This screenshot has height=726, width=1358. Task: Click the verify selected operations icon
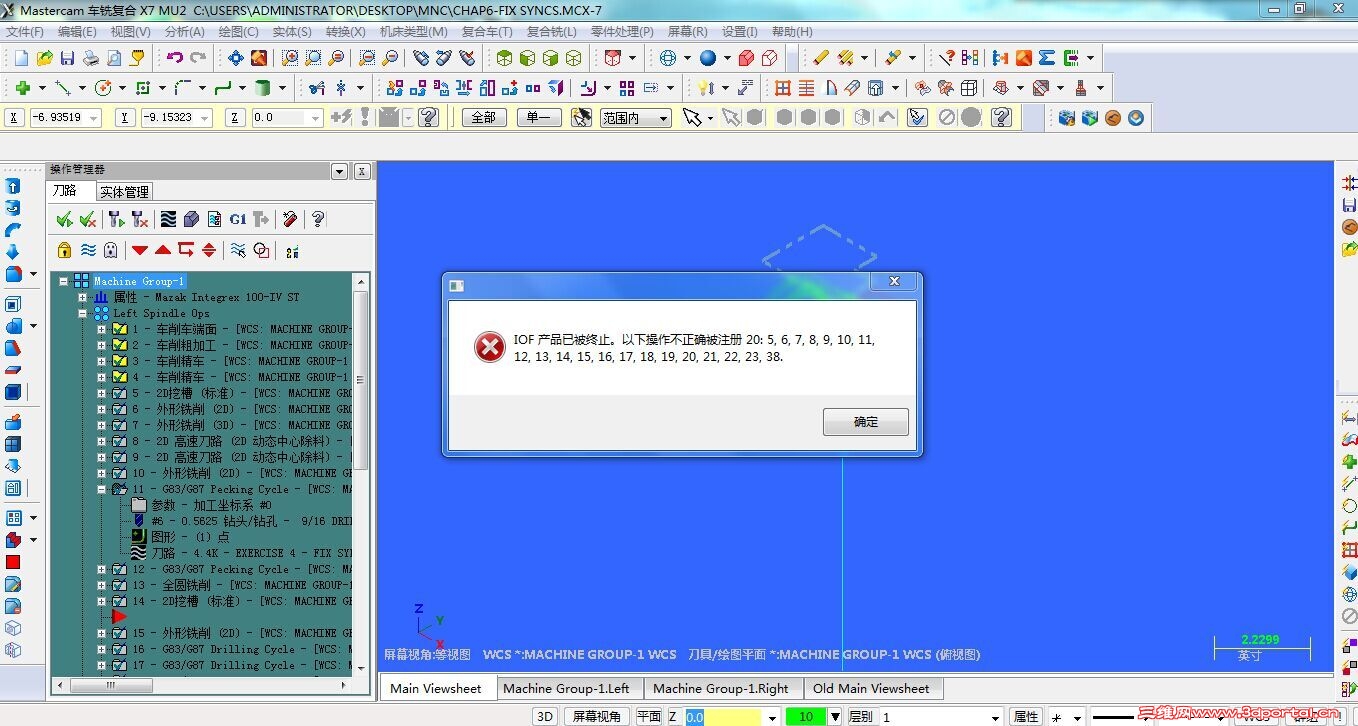[191, 219]
